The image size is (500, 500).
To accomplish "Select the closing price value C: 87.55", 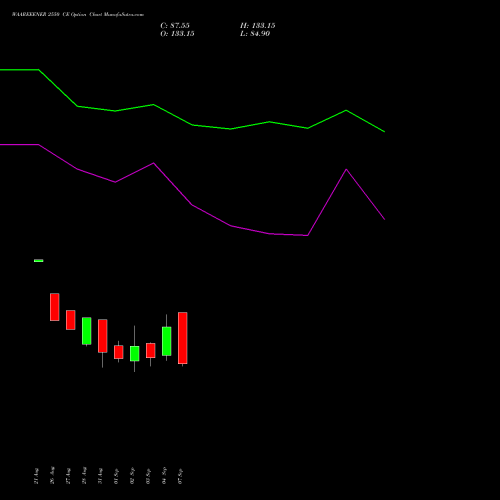I will coord(175,26).
